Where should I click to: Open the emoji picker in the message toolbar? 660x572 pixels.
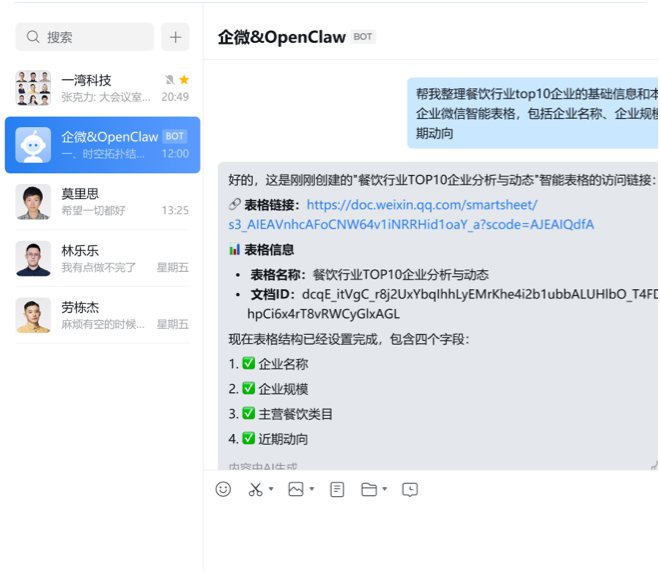click(223, 489)
